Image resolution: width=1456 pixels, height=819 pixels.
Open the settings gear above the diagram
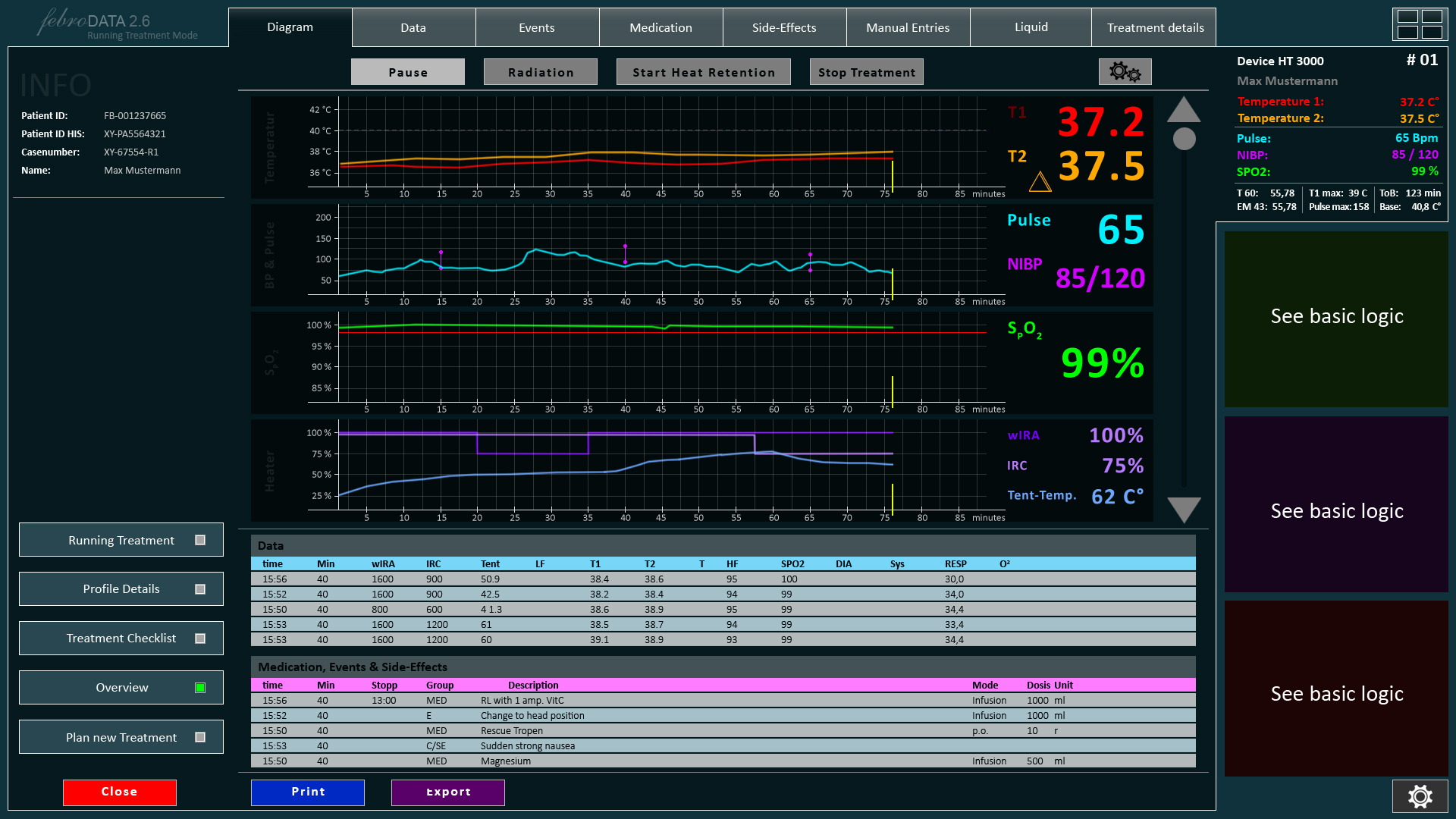[1125, 71]
